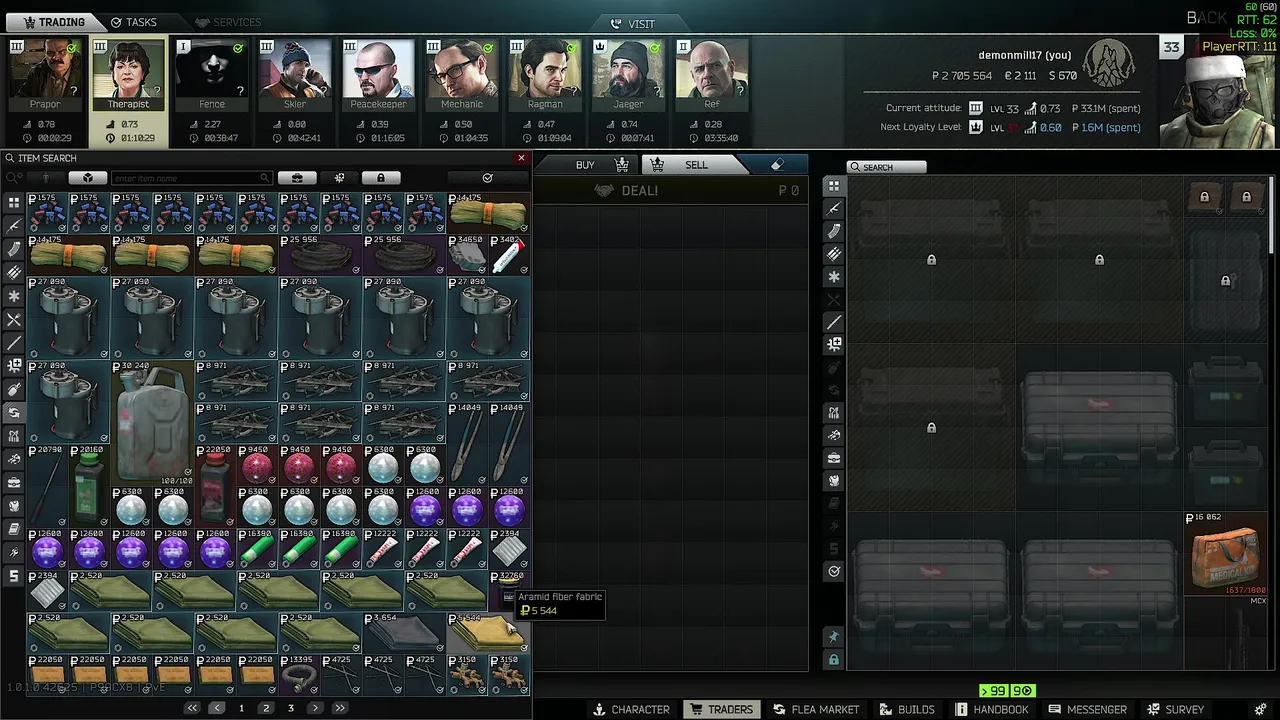This screenshot has height=720, width=1280.
Task: Toggle gear-parts filter in Item Search
Action: (339, 178)
